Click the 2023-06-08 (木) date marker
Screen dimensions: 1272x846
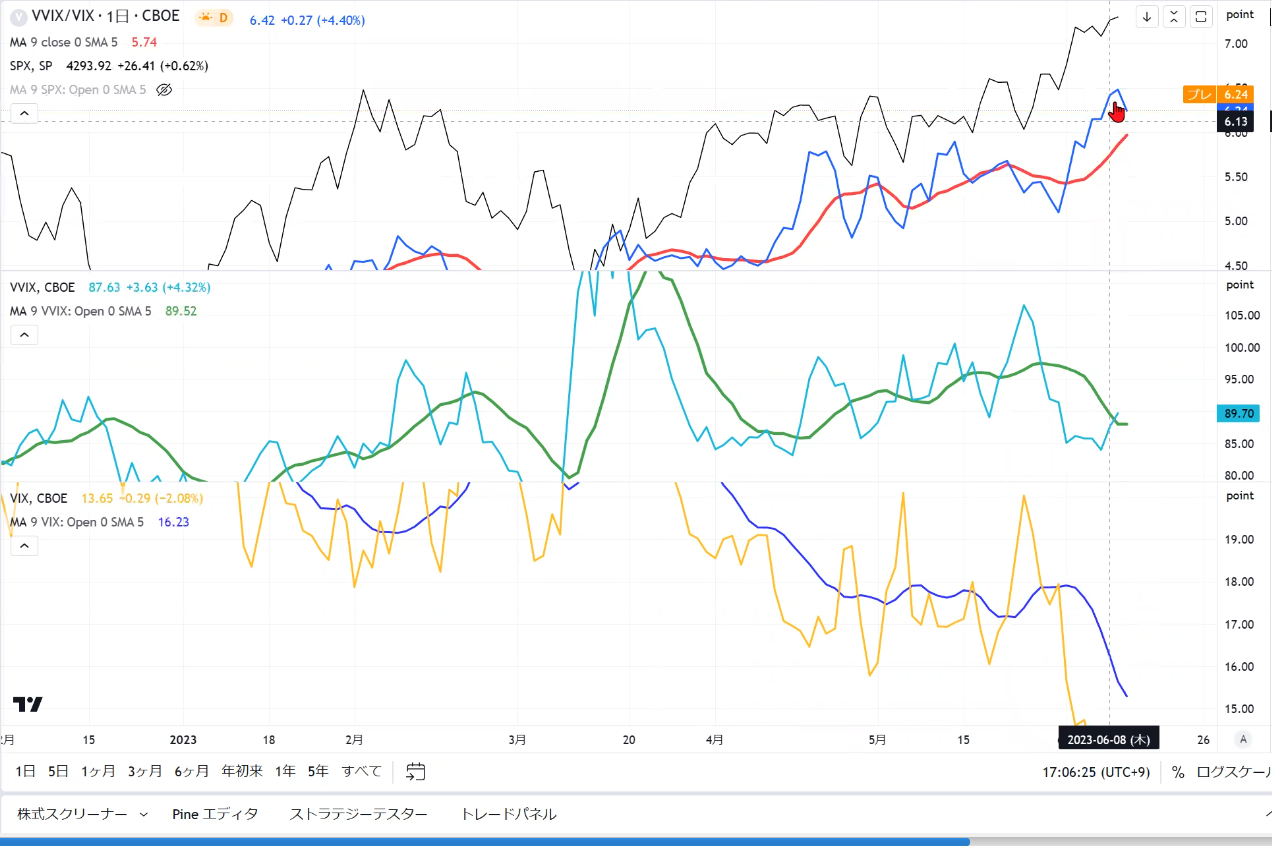coord(1109,739)
